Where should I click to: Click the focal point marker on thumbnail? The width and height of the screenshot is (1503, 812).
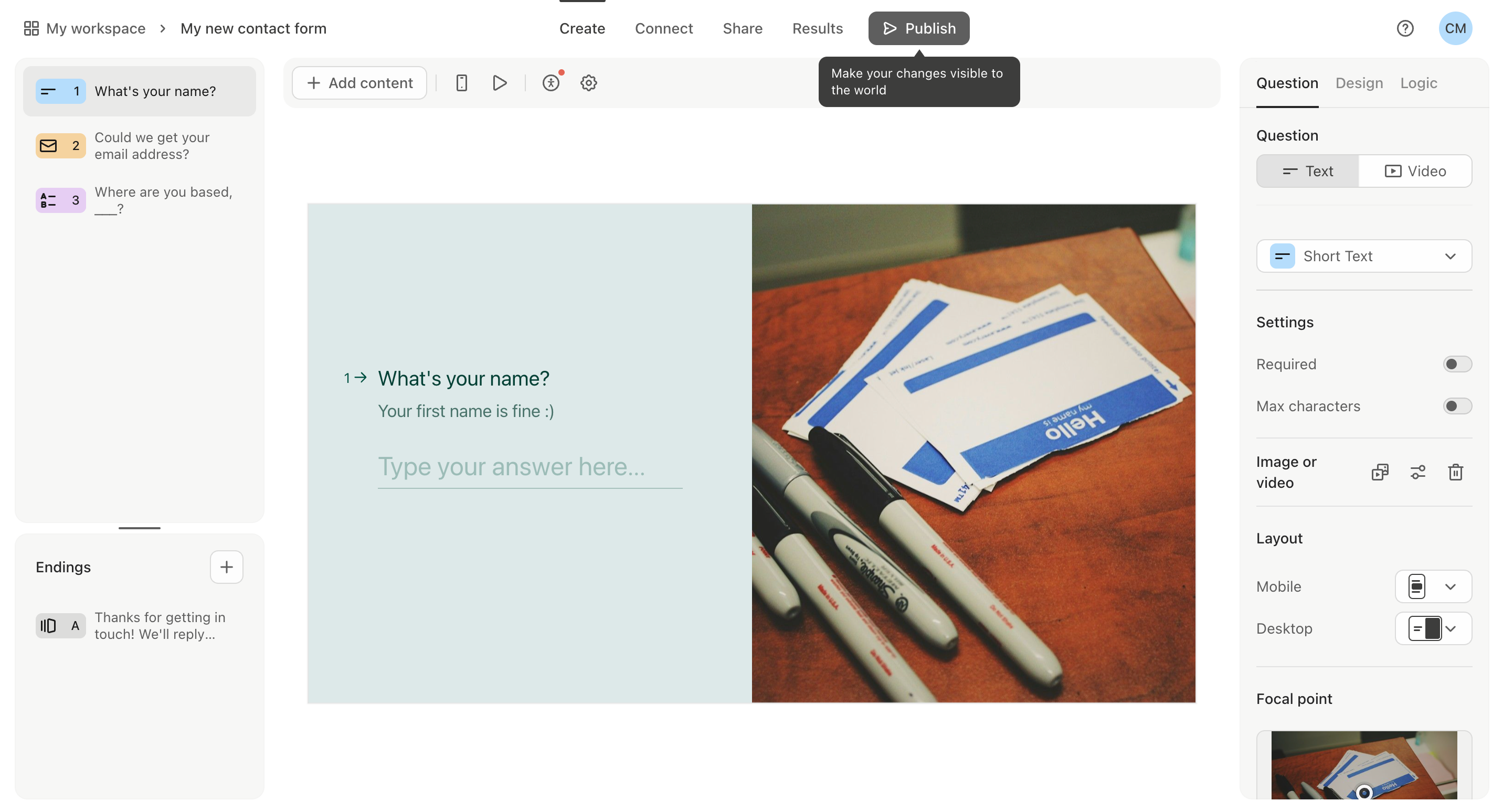pyautogui.click(x=1364, y=792)
